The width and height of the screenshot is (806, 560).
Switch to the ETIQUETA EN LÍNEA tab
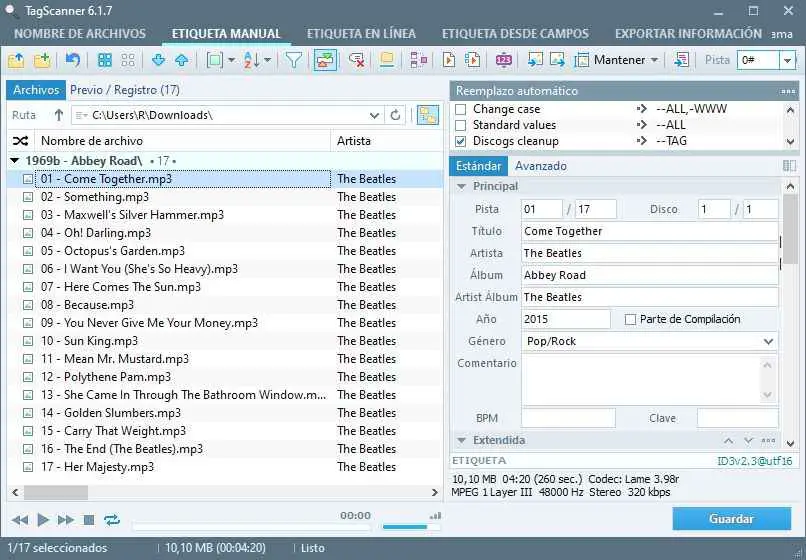point(360,33)
